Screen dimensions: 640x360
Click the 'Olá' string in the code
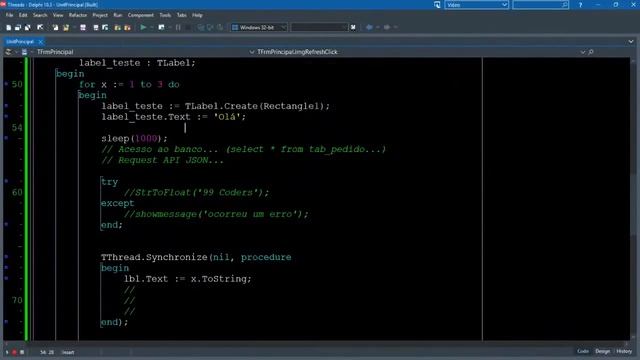[227, 117]
